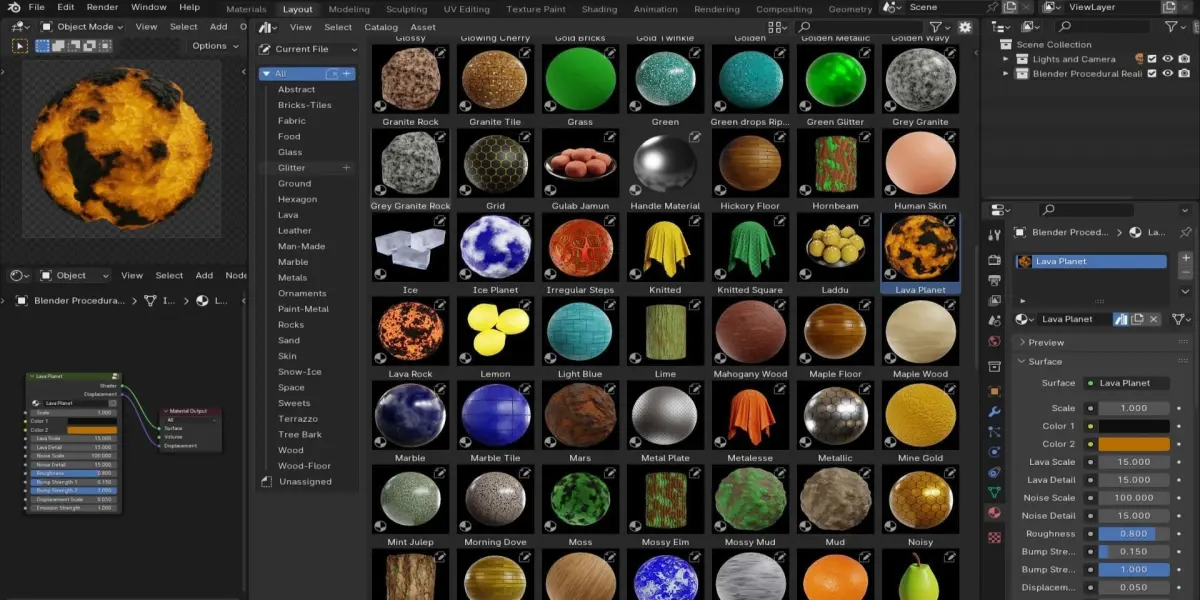Viewport: 1200px width, 600px height.
Task: Open the File menu
Action: [x=37, y=8]
